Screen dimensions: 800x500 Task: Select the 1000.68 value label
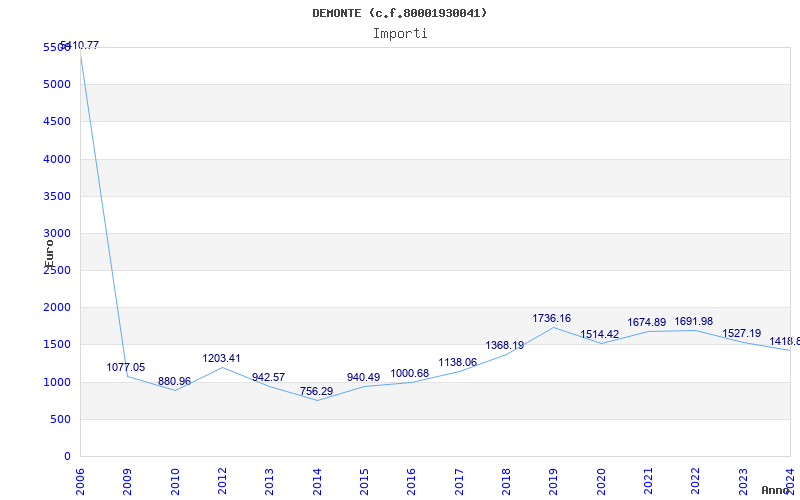tap(410, 373)
